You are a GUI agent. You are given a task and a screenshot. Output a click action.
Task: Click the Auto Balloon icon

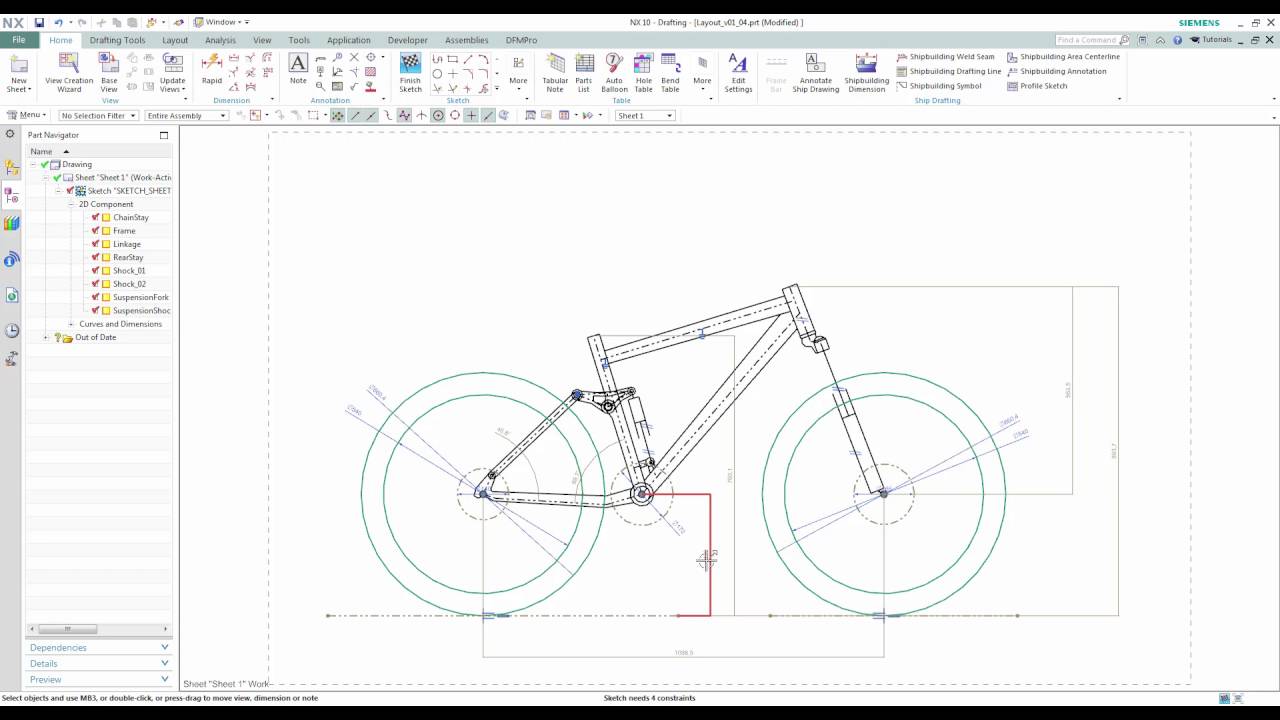pyautogui.click(x=614, y=64)
